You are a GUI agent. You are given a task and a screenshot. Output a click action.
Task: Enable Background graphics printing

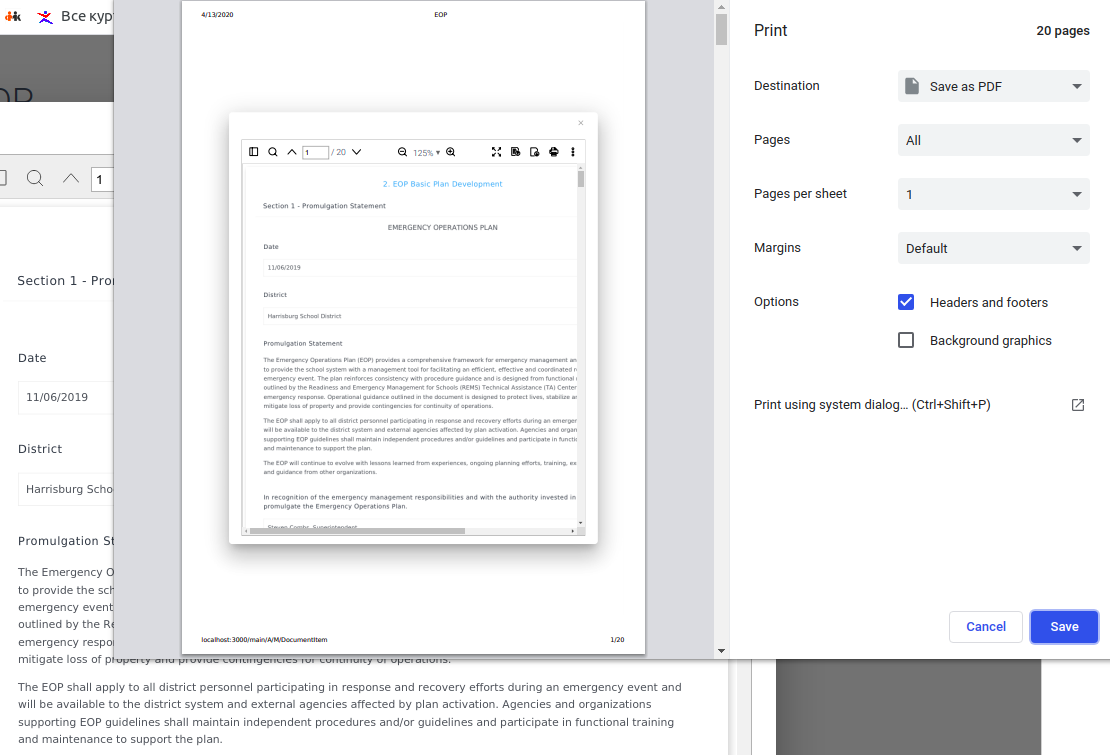905,340
